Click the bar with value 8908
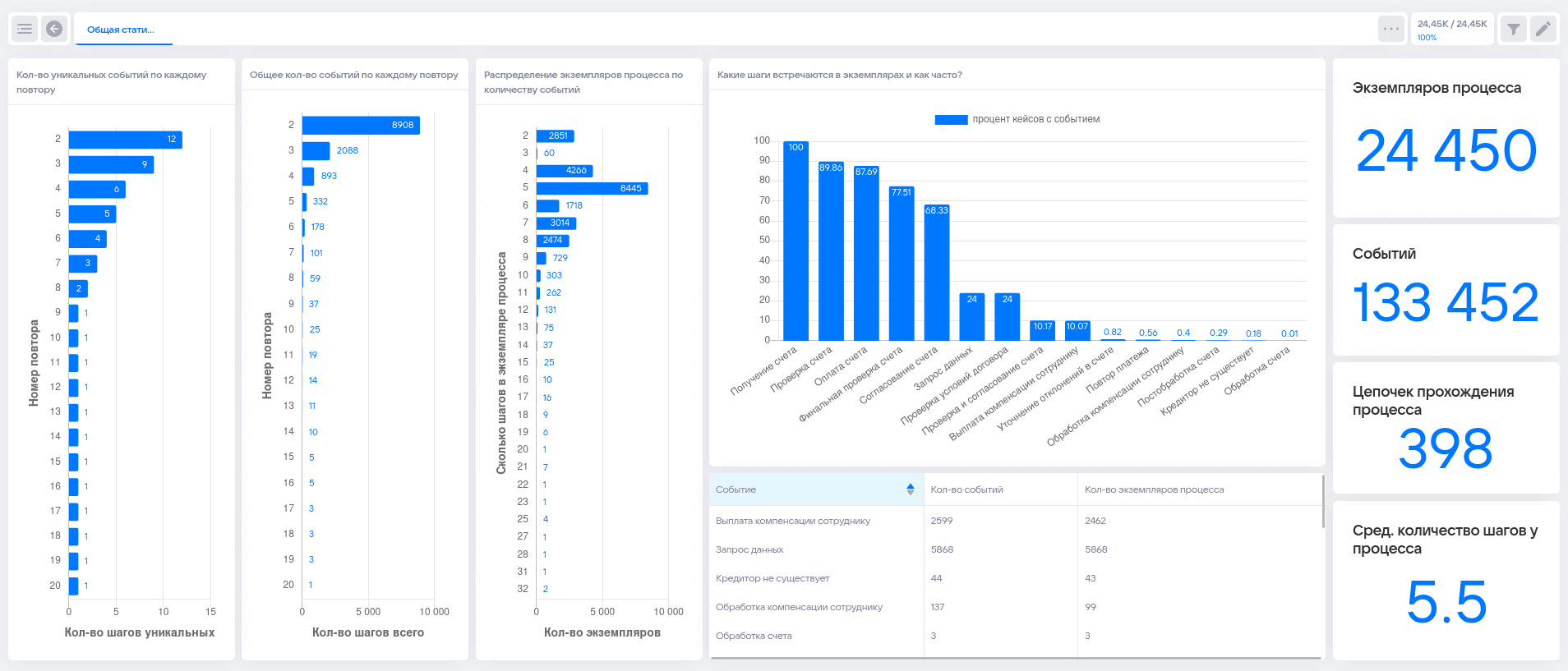The width and height of the screenshot is (1568, 671). click(x=361, y=125)
